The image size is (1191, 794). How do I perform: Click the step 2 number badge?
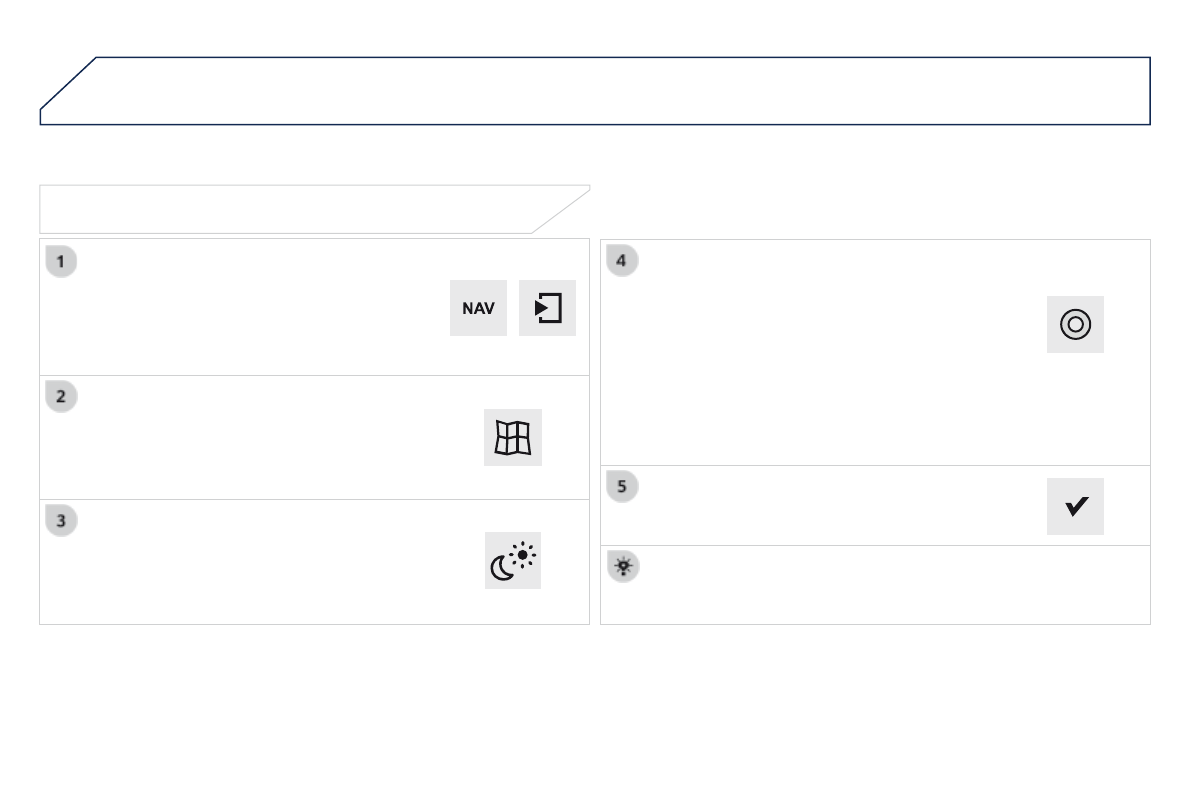[61, 396]
